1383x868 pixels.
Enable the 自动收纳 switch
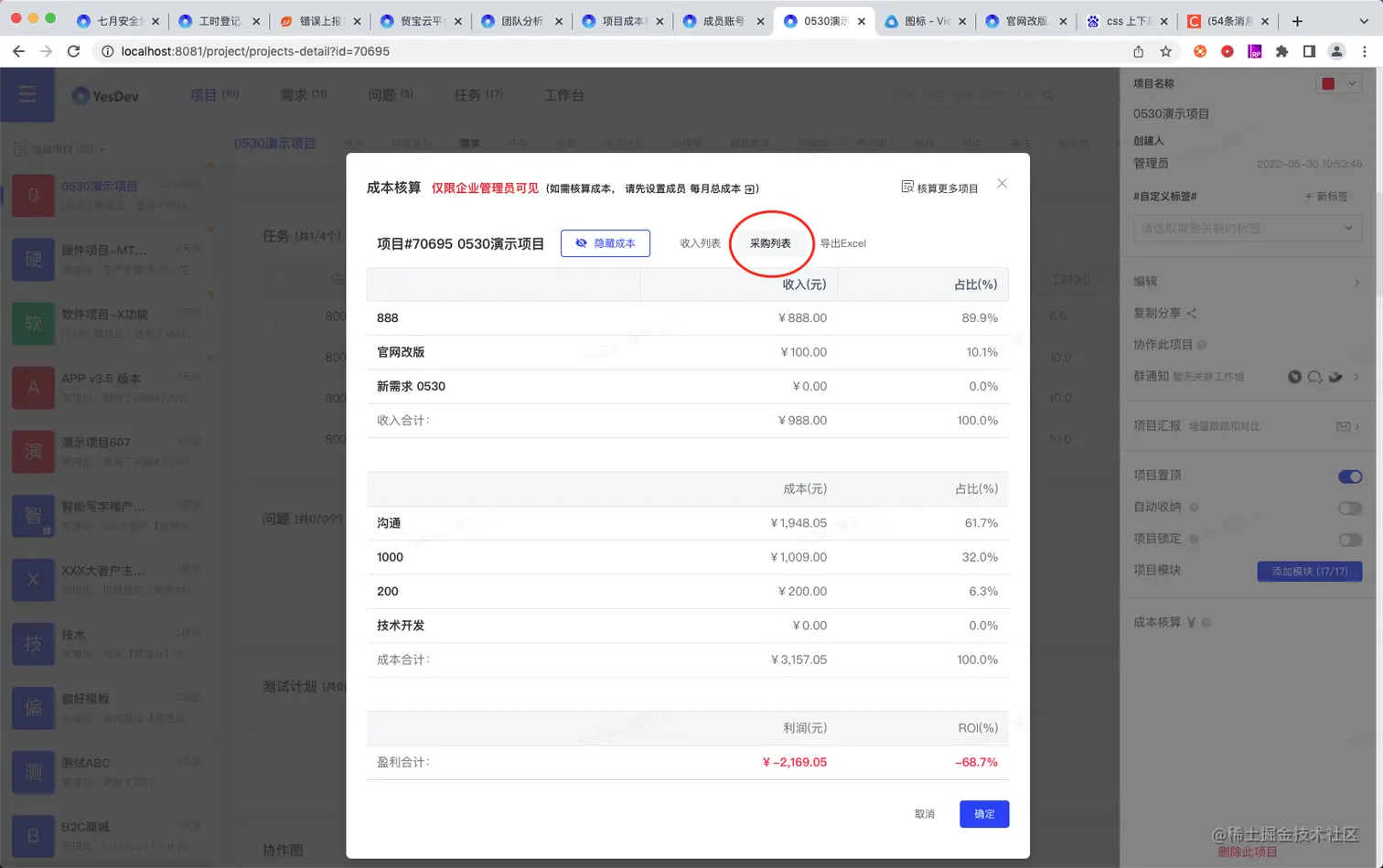(1350, 508)
